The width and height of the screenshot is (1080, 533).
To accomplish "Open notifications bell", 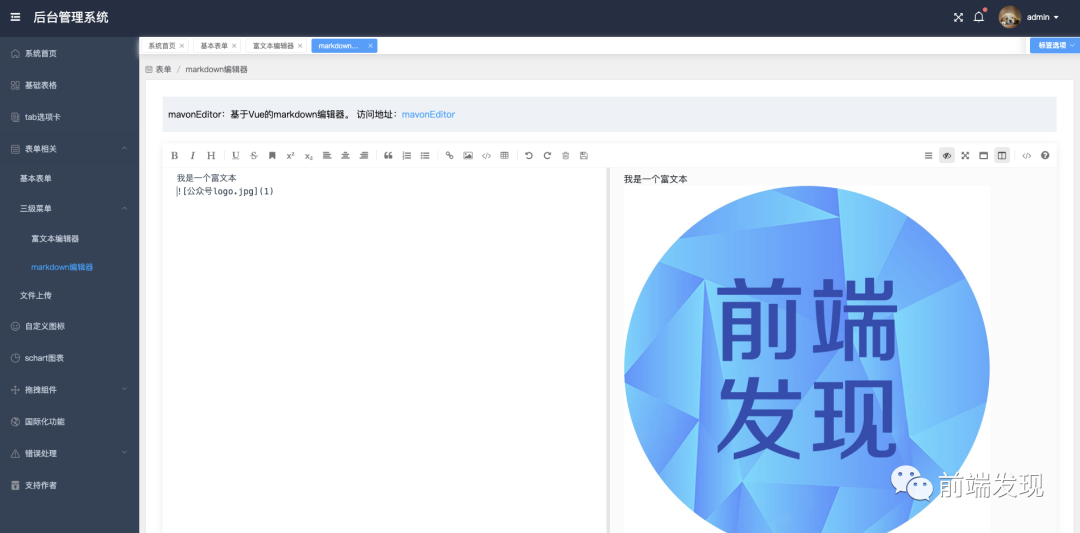I will coord(979,17).
